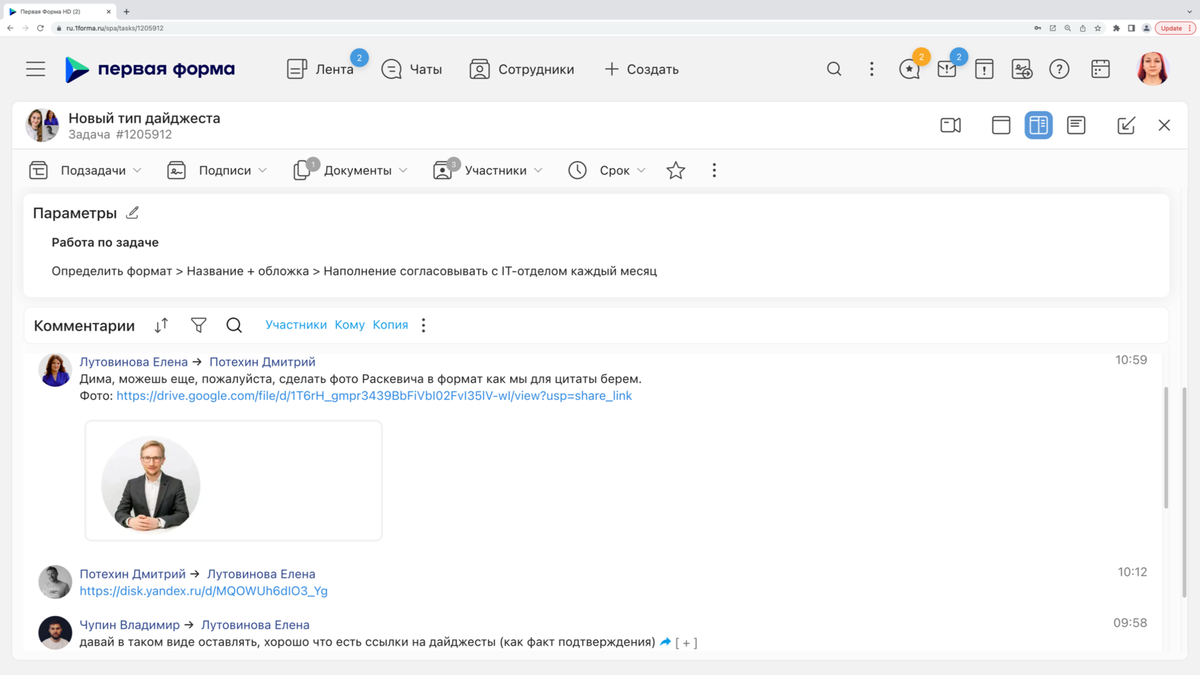Add task to favorites with star
The image size is (1200, 675).
coord(676,170)
